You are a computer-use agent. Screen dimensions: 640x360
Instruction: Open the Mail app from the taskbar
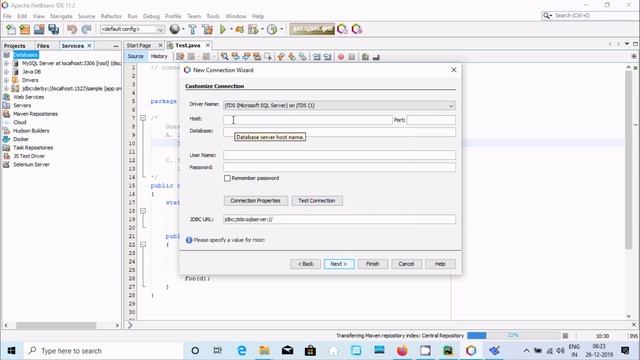[287, 351]
